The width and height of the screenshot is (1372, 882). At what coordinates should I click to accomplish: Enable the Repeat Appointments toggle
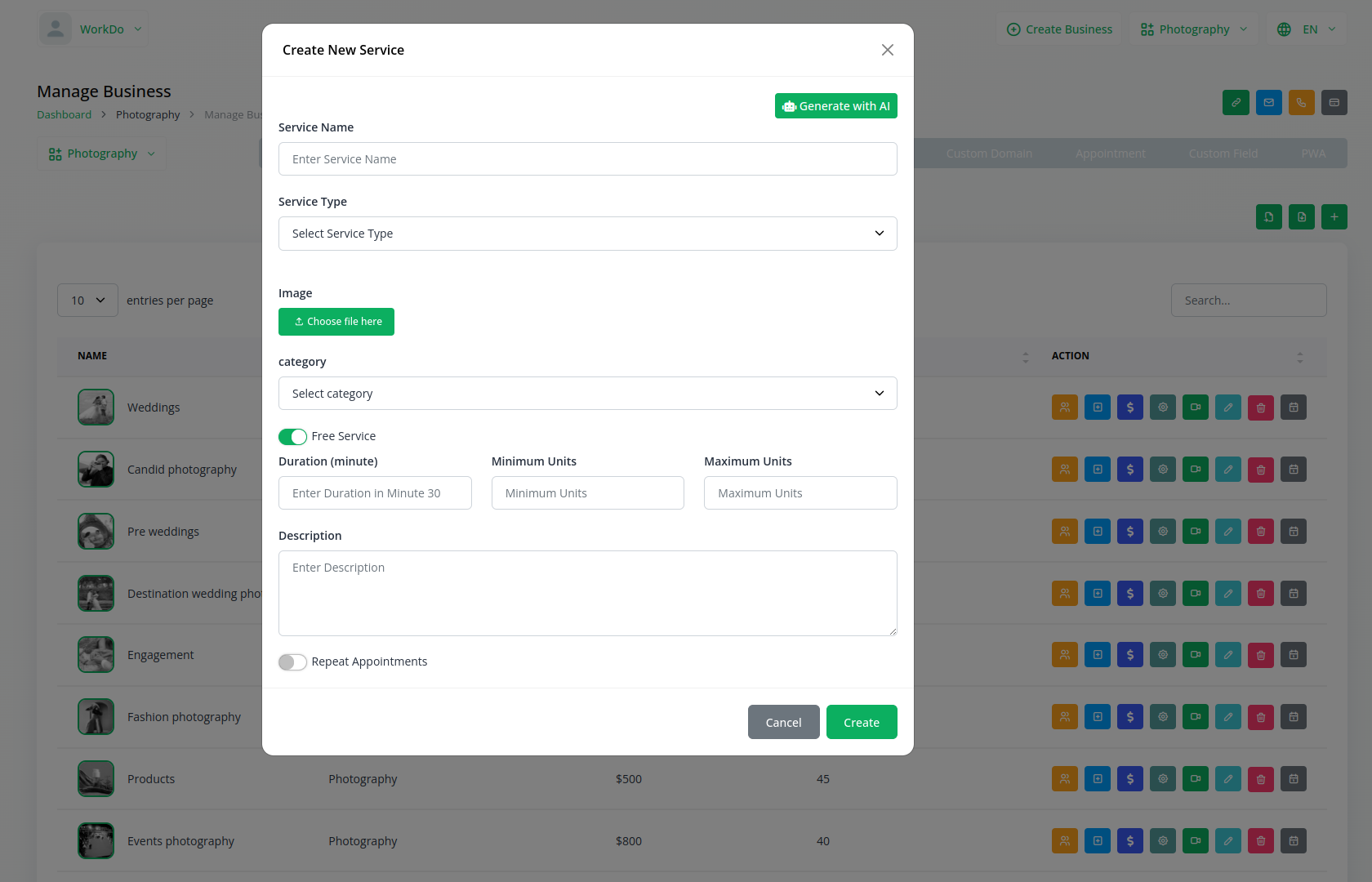(292, 662)
